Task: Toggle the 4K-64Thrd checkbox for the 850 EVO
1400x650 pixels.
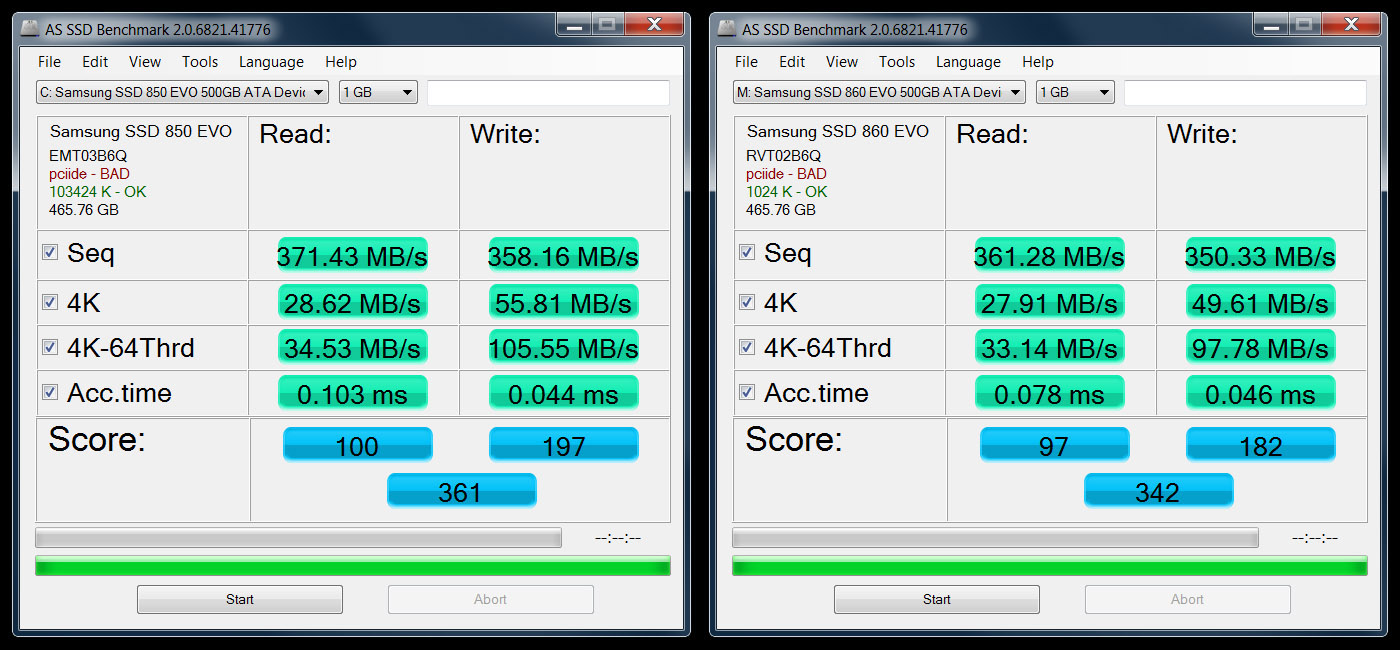Action: (x=49, y=346)
